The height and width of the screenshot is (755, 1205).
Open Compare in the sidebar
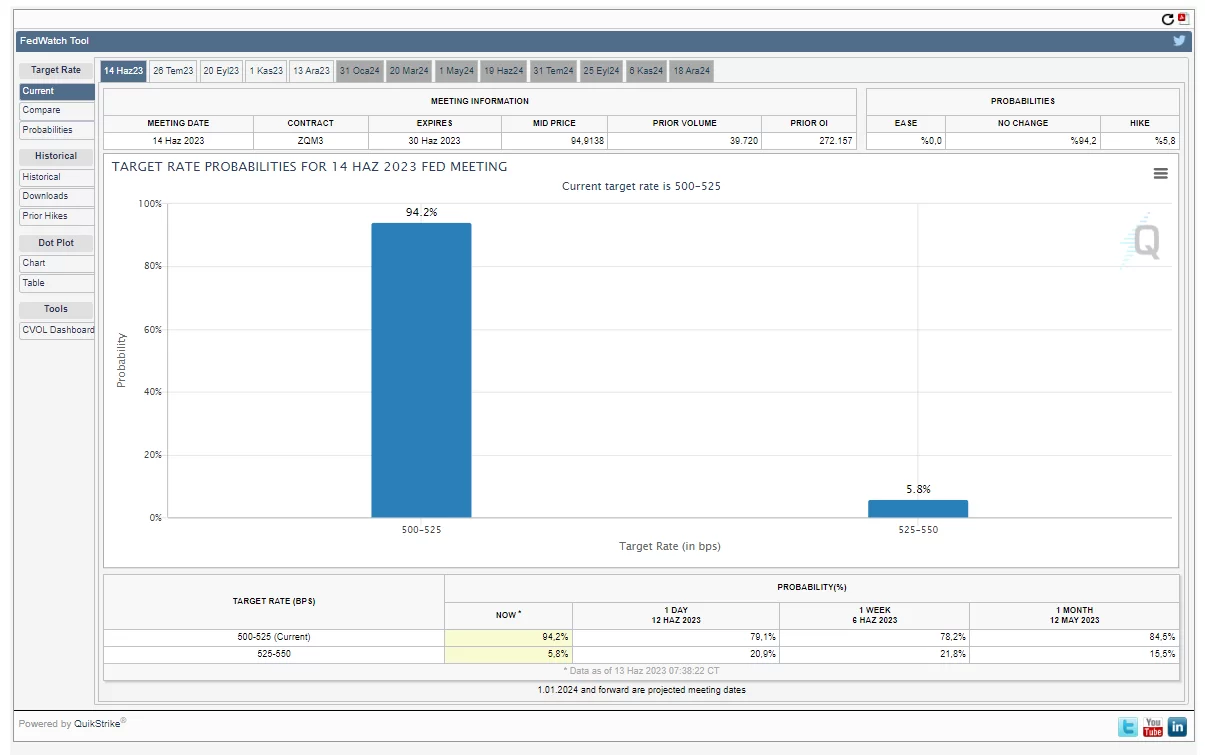[57, 110]
